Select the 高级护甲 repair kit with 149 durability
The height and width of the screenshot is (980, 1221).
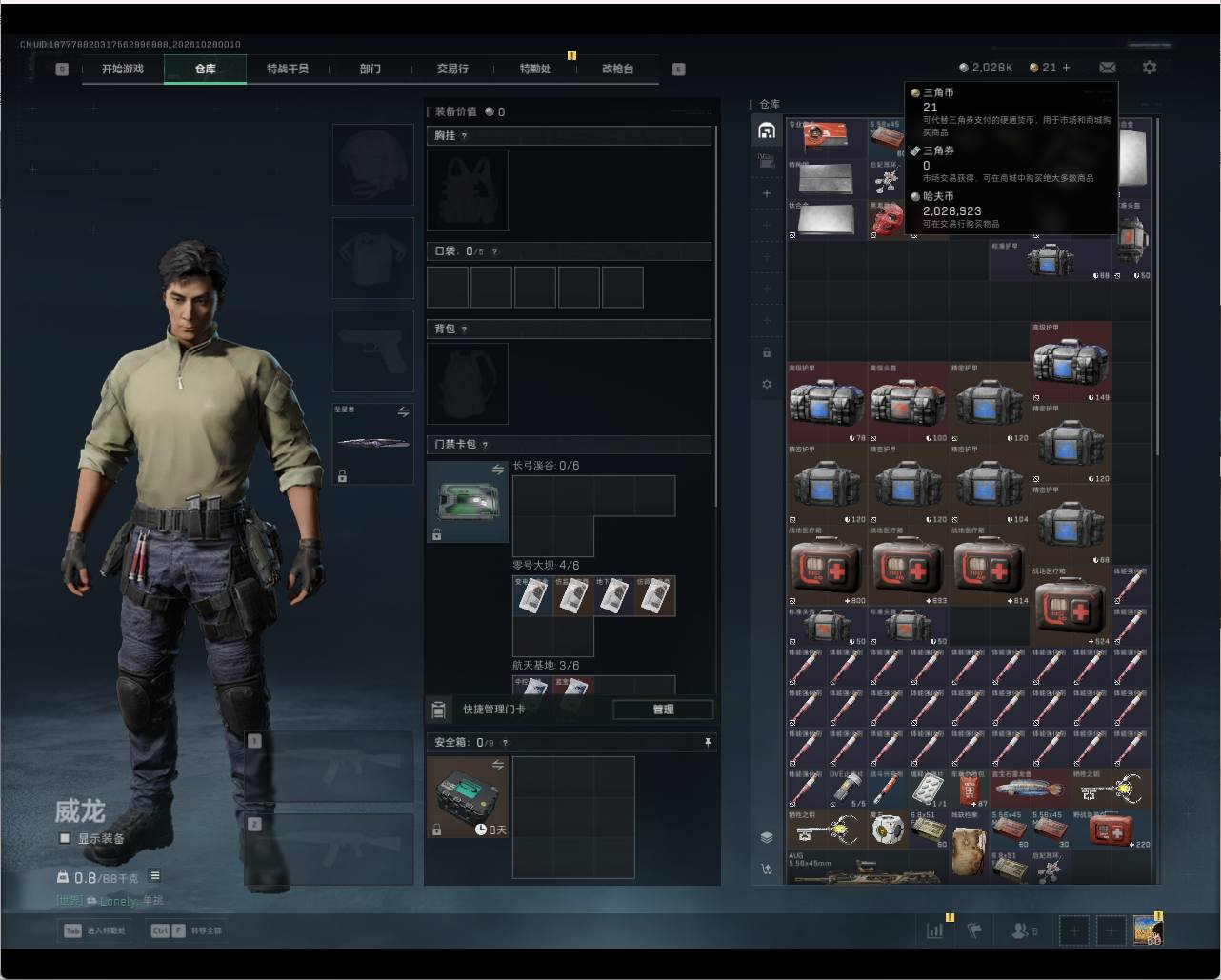[x=1071, y=362]
